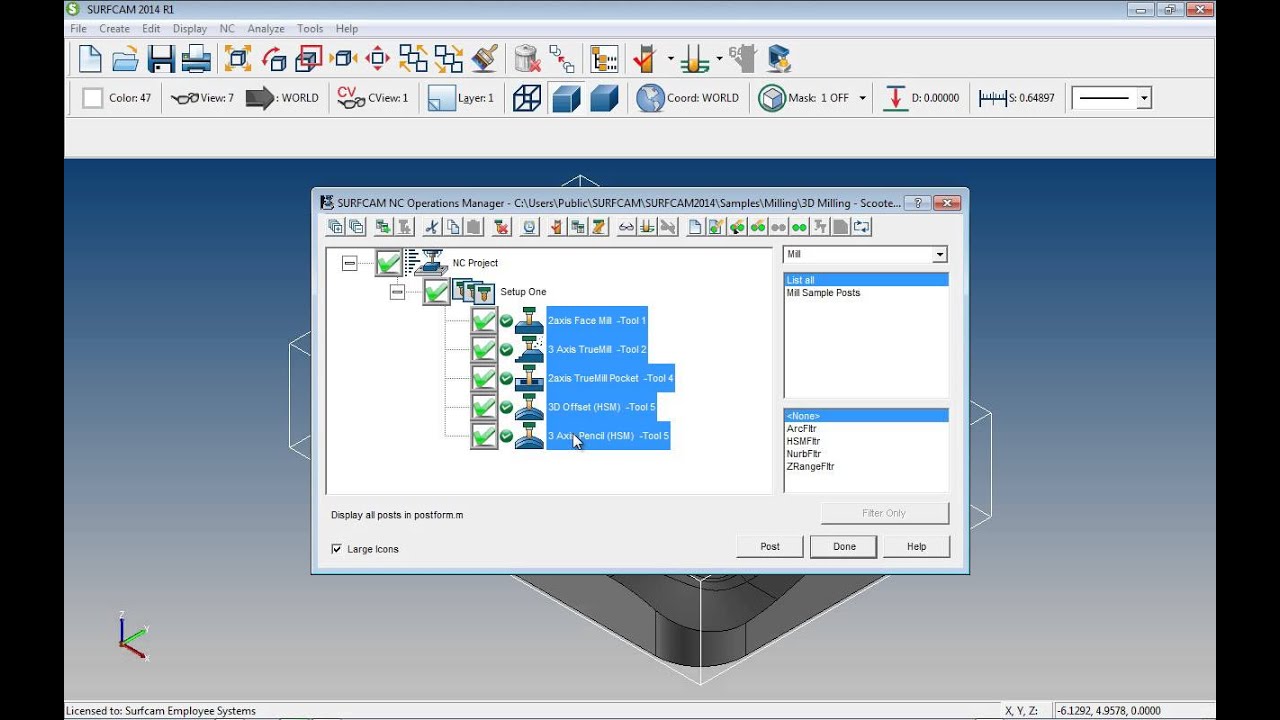
Task: Click the verify toolpath checkmark icon
Action: (645, 59)
